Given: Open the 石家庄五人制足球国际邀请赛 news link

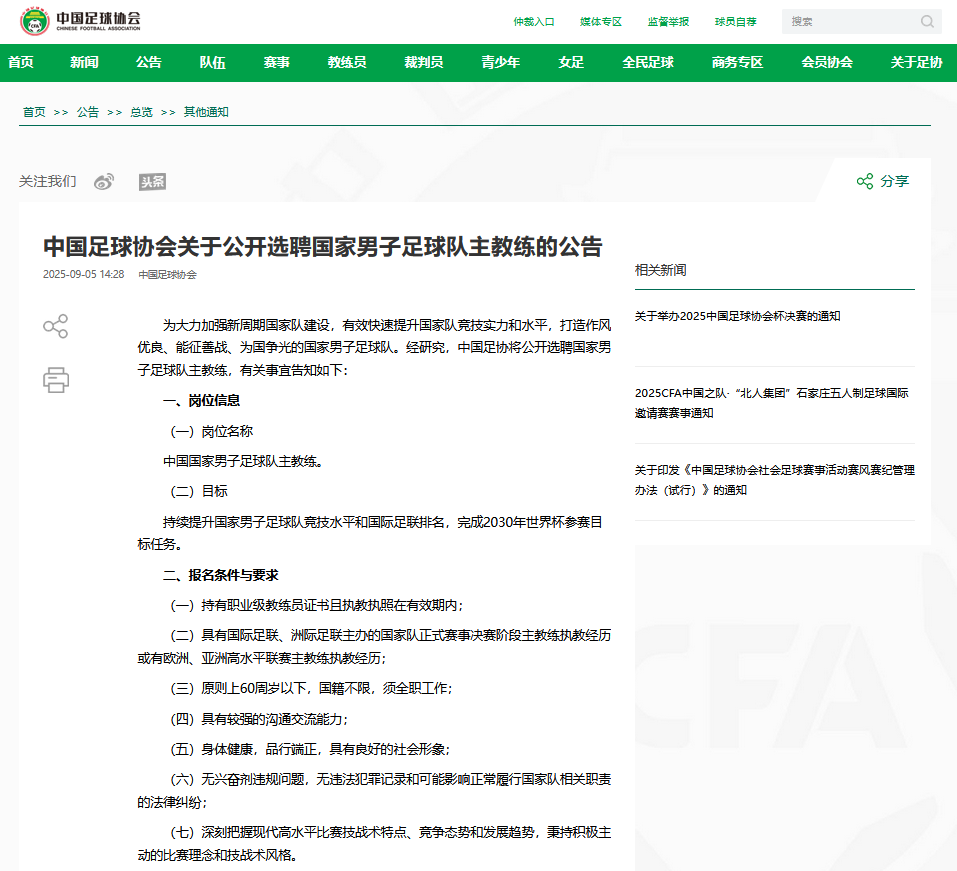Looking at the screenshot, I should click(774, 404).
